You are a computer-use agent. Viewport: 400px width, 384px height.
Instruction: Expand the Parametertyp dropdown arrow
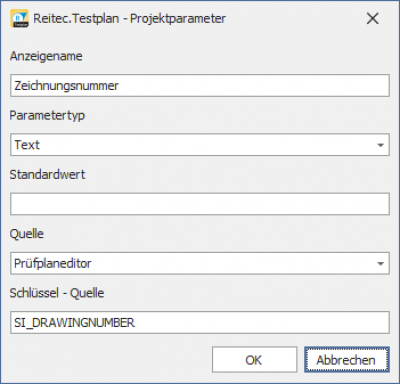[380, 145]
